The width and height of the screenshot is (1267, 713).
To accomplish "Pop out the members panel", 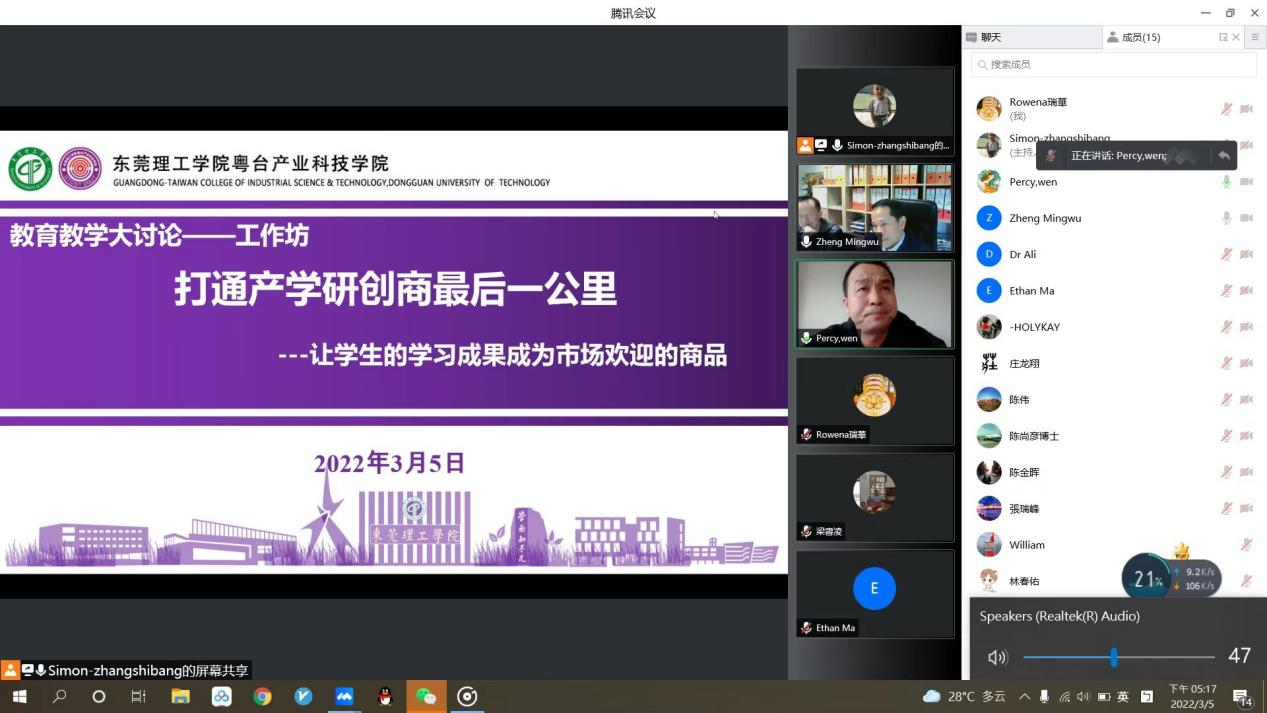I will 1222,38.
